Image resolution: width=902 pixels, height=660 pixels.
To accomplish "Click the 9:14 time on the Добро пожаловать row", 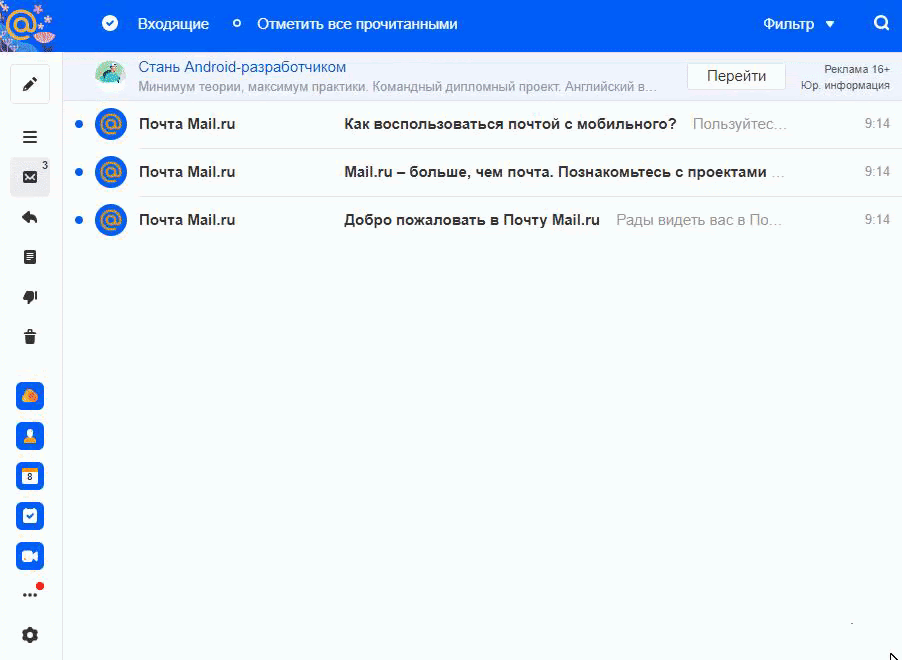I will point(877,220).
